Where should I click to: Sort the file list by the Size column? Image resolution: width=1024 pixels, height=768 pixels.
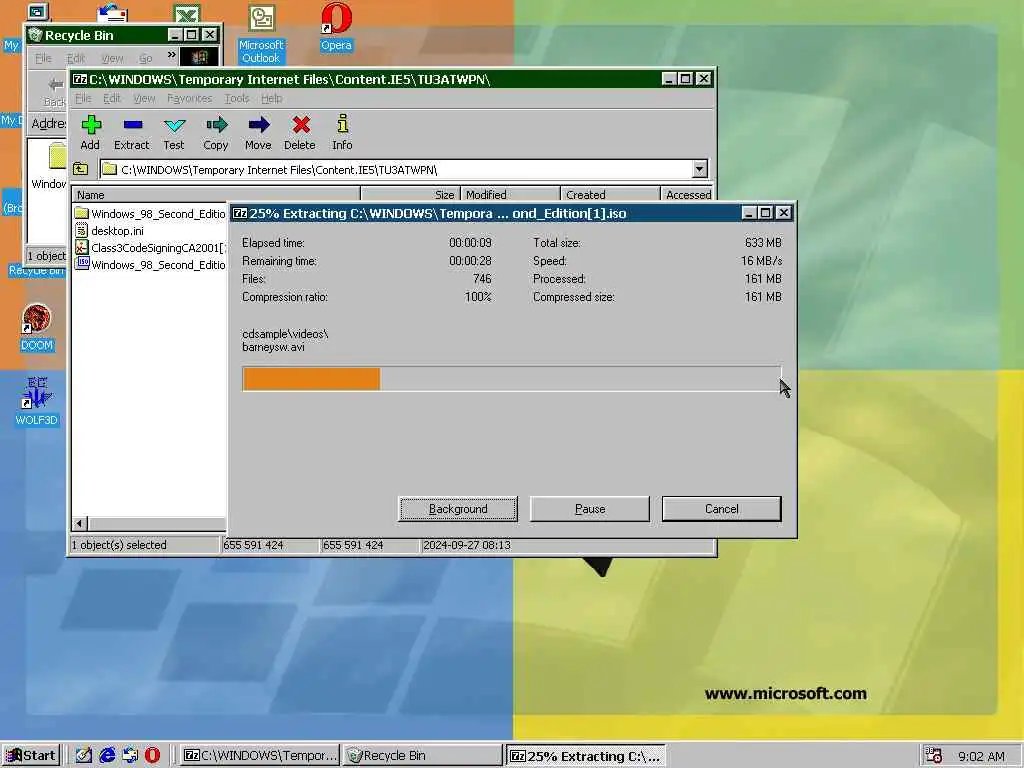410,194
